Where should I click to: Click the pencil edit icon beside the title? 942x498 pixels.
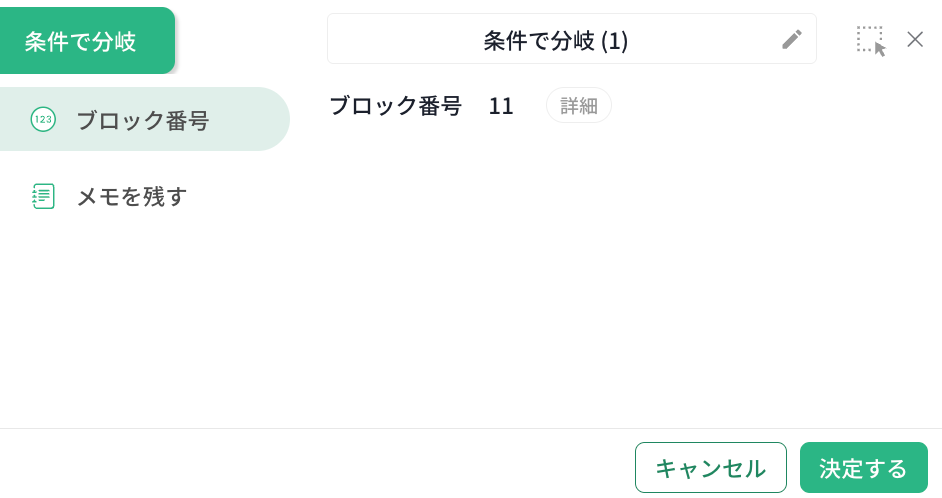[x=792, y=40]
